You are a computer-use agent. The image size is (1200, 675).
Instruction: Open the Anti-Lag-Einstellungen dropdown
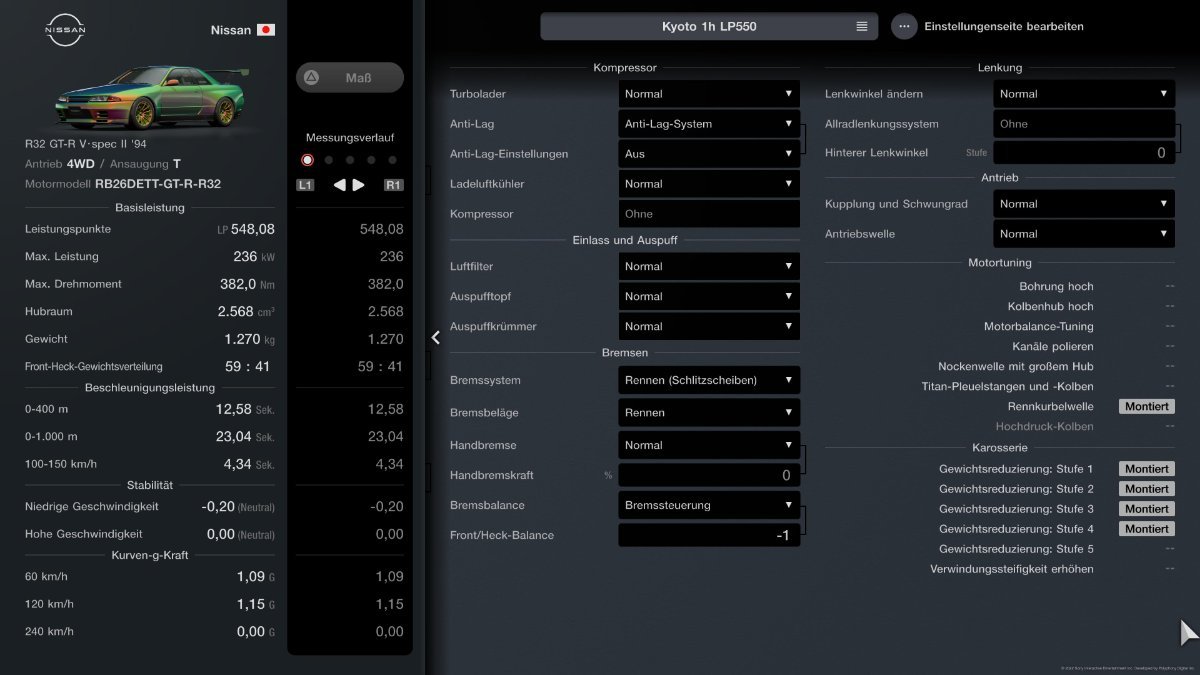pos(709,154)
